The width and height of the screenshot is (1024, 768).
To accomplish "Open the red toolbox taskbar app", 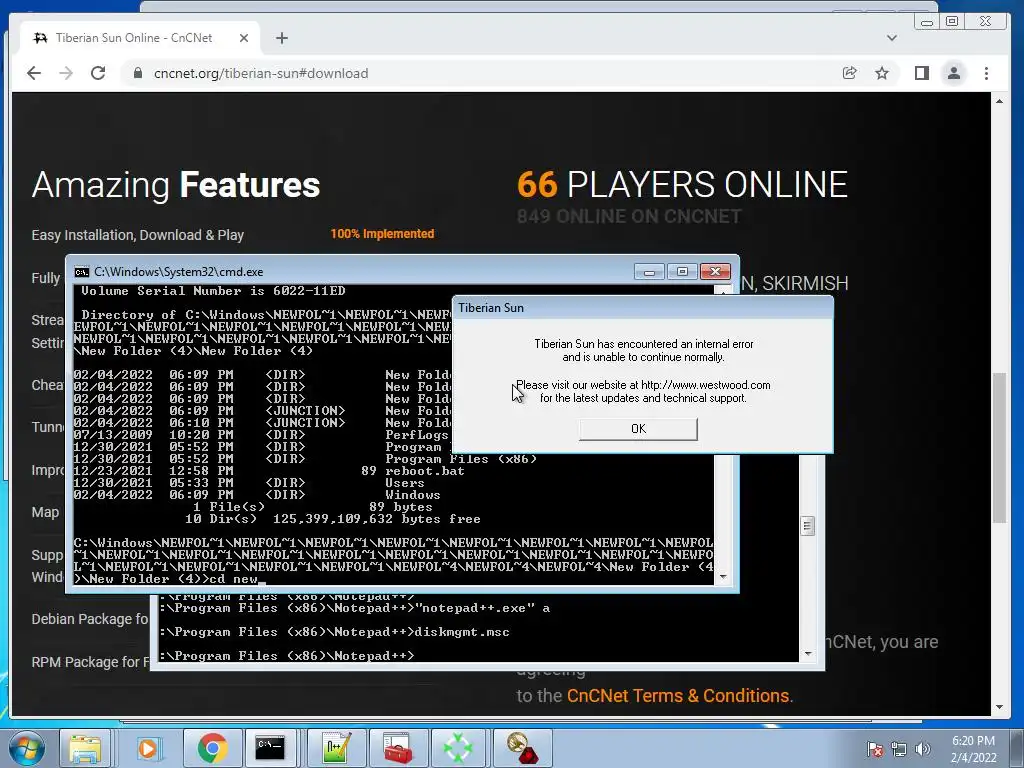I will (398, 748).
